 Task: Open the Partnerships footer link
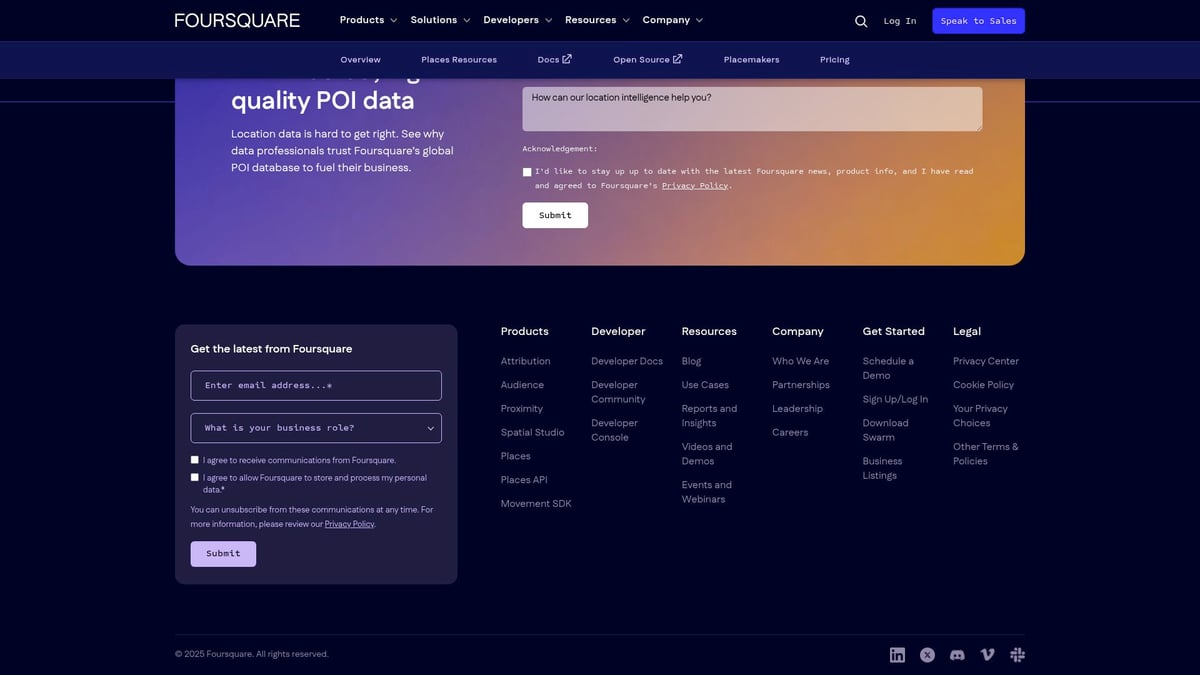[801, 385]
